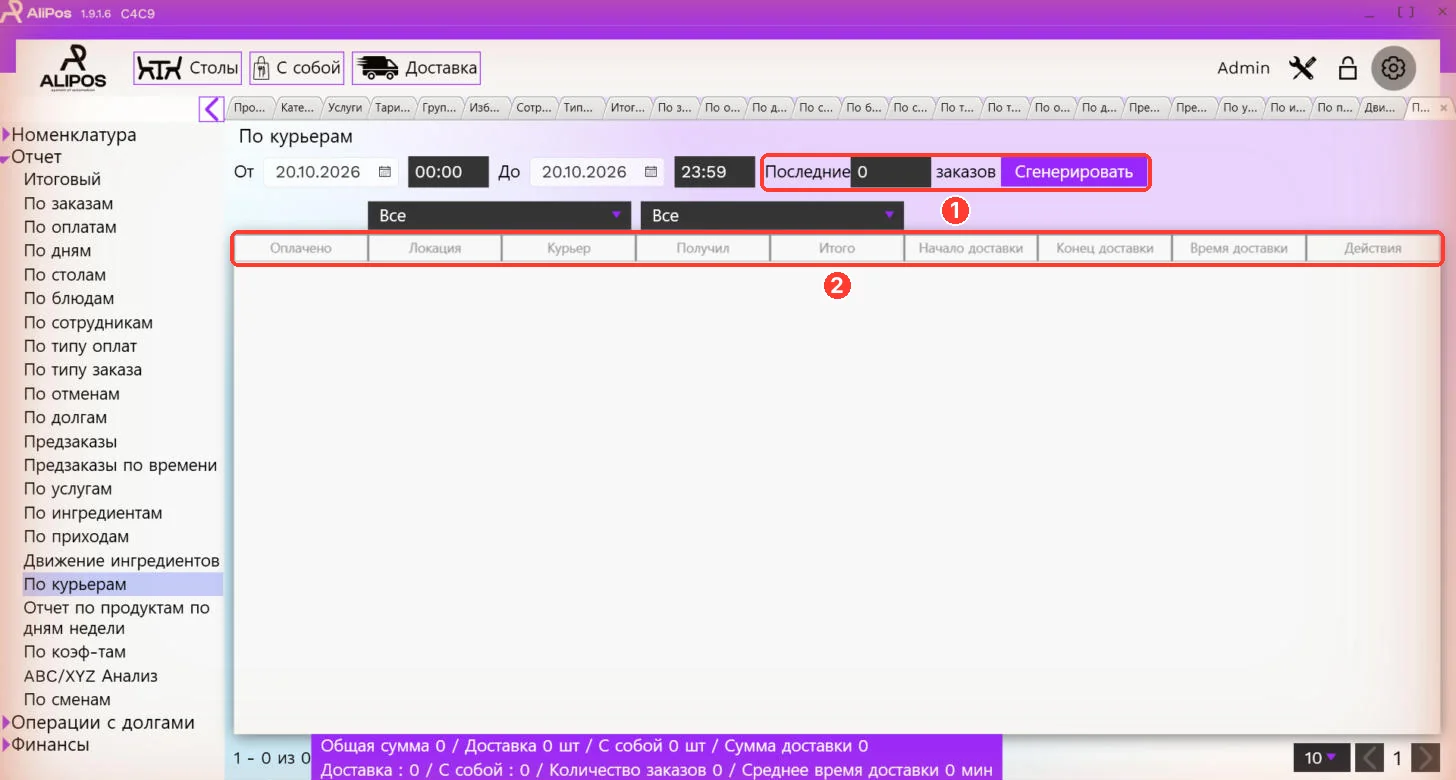Expand the Финансы tree section

click(x=6, y=745)
